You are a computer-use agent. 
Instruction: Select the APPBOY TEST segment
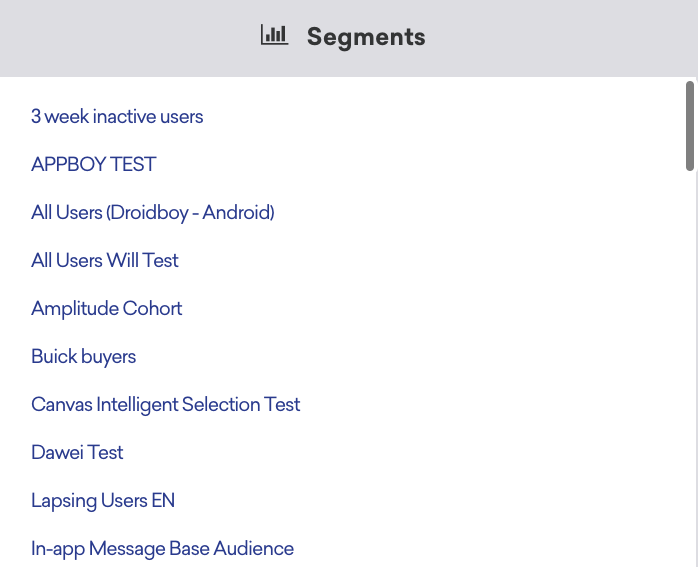click(x=94, y=165)
